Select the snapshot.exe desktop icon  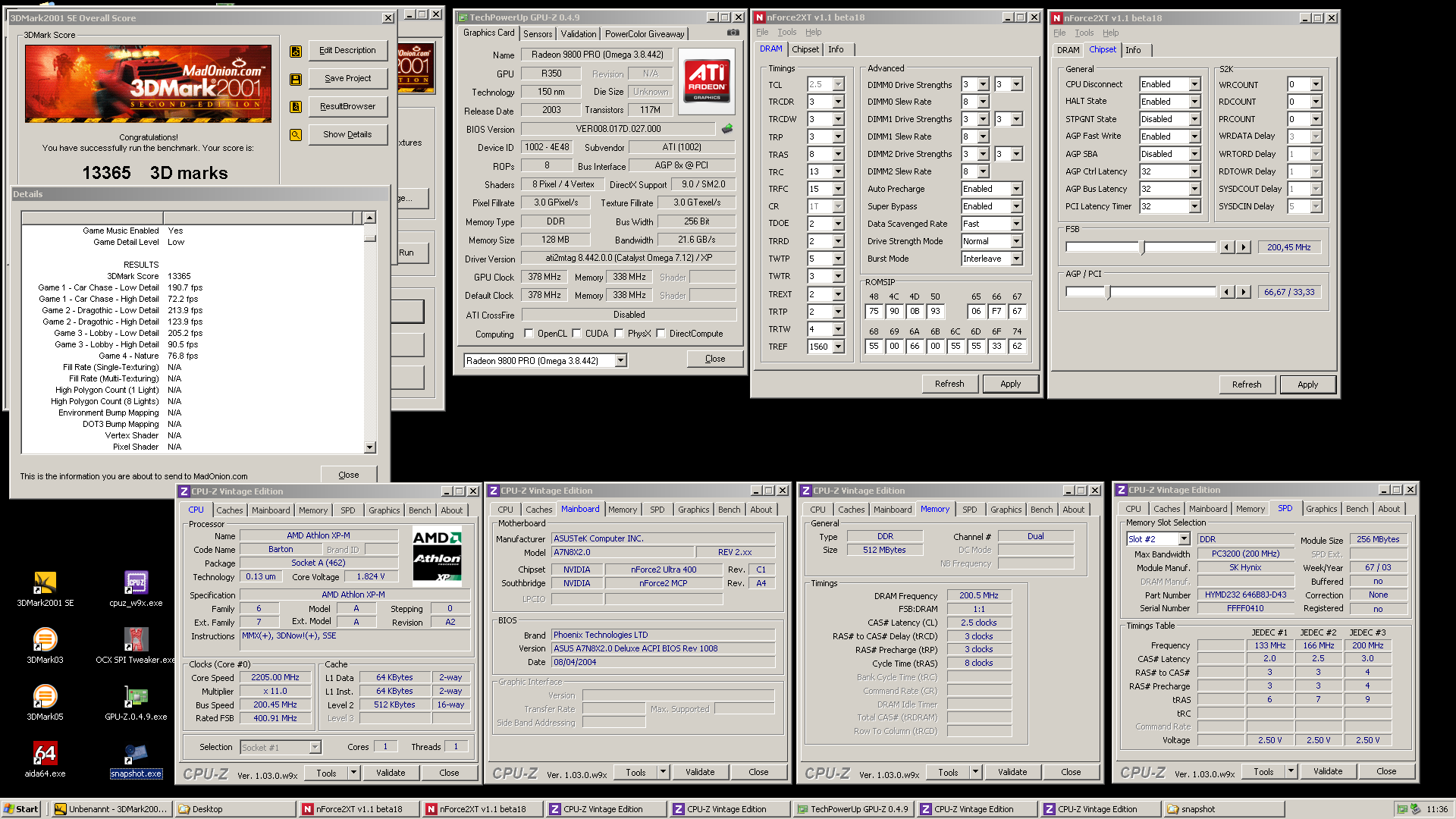tap(136, 760)
